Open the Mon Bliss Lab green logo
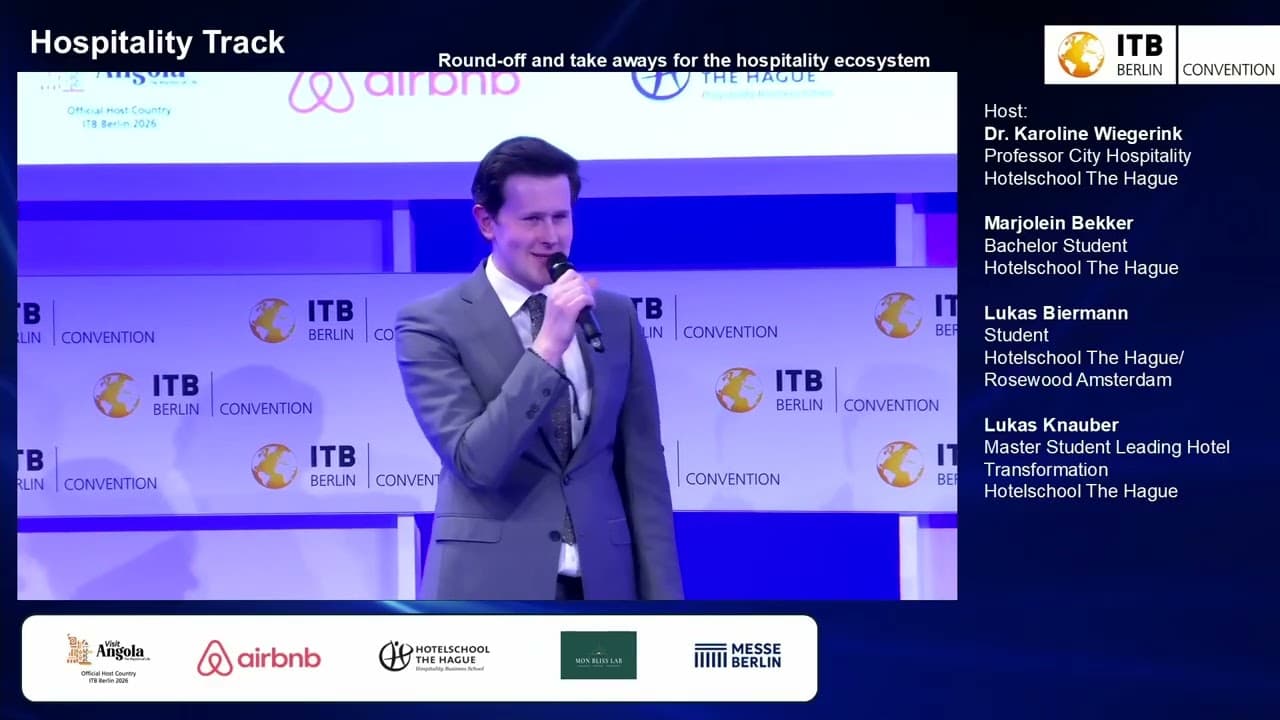The image size is (1280, 720). pyautogui.click(x=598, y=655)
